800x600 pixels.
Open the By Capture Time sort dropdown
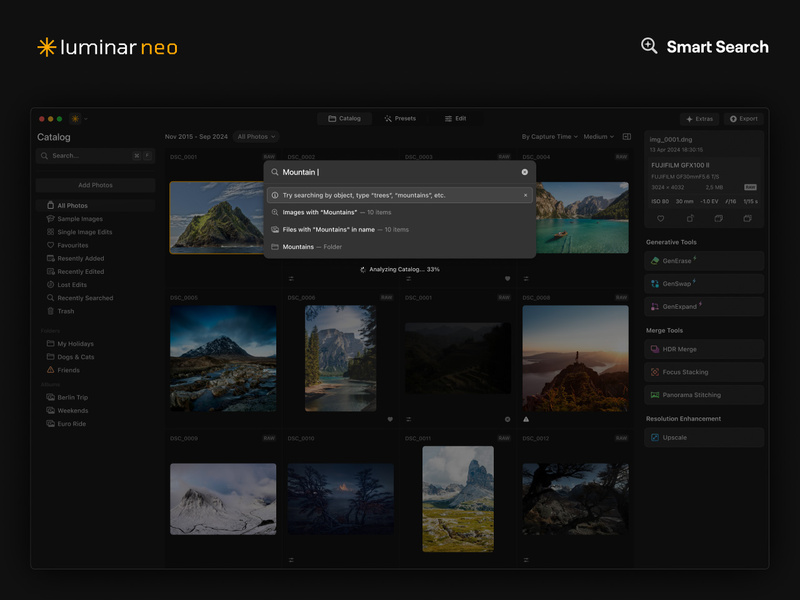(x=545, y=137)
